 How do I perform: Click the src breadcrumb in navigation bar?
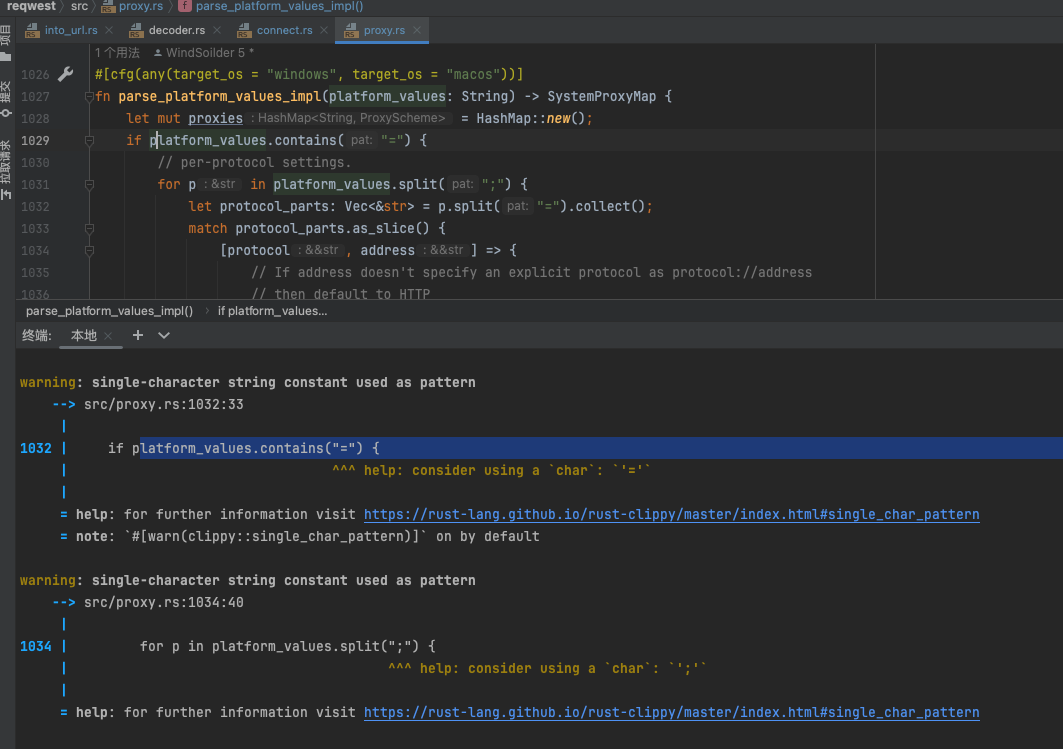click(x=79, y=6)
